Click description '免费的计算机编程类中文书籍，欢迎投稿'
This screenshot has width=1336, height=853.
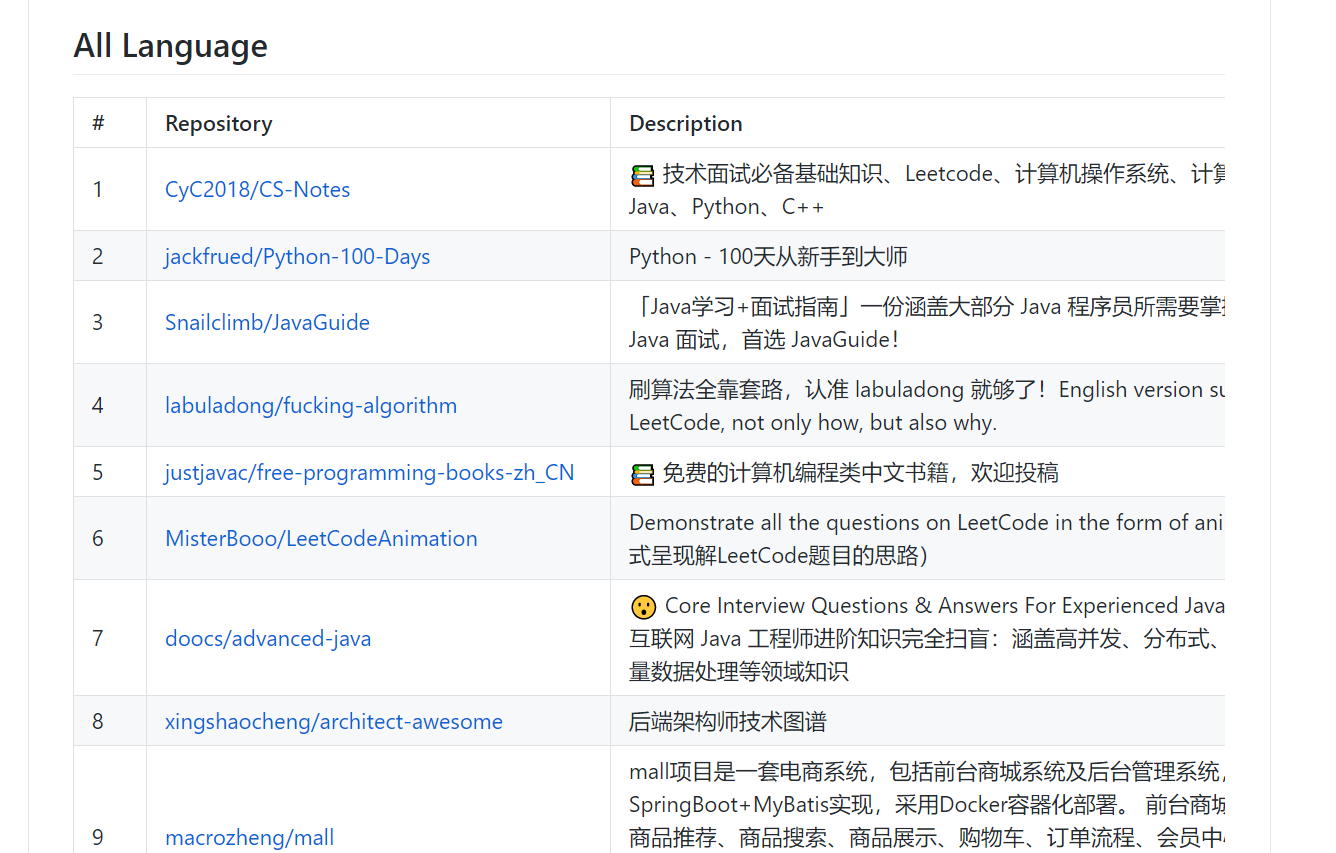860,472
